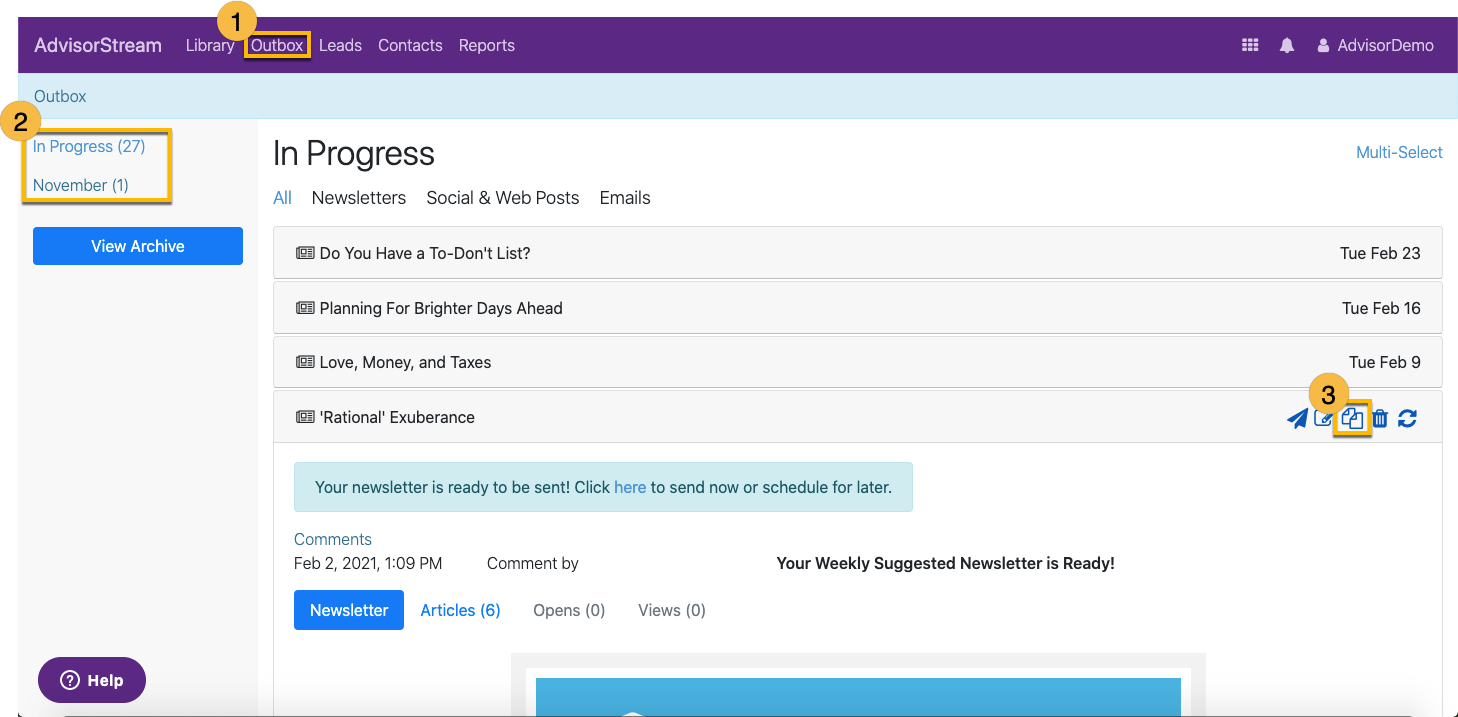Click the Comments link
The width and height of the screenshot is (1458, 717).
click(x=333, y=539)
